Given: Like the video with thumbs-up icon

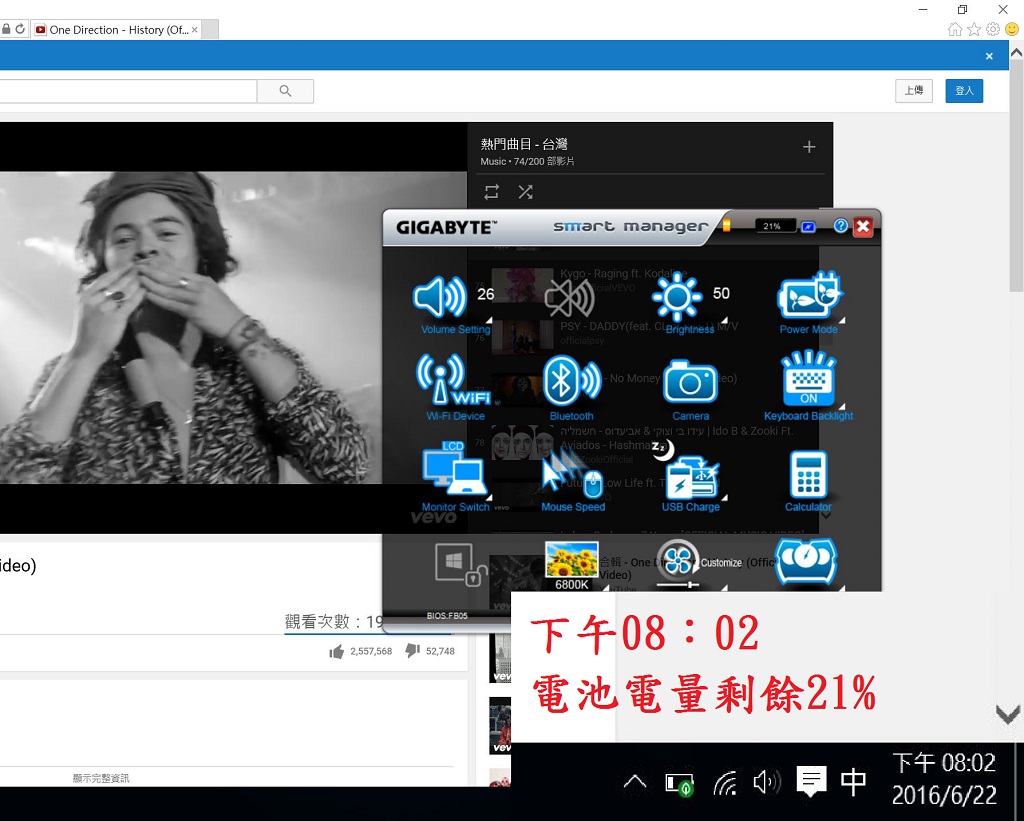Looking at the screenshot, I should click(336, 651).
